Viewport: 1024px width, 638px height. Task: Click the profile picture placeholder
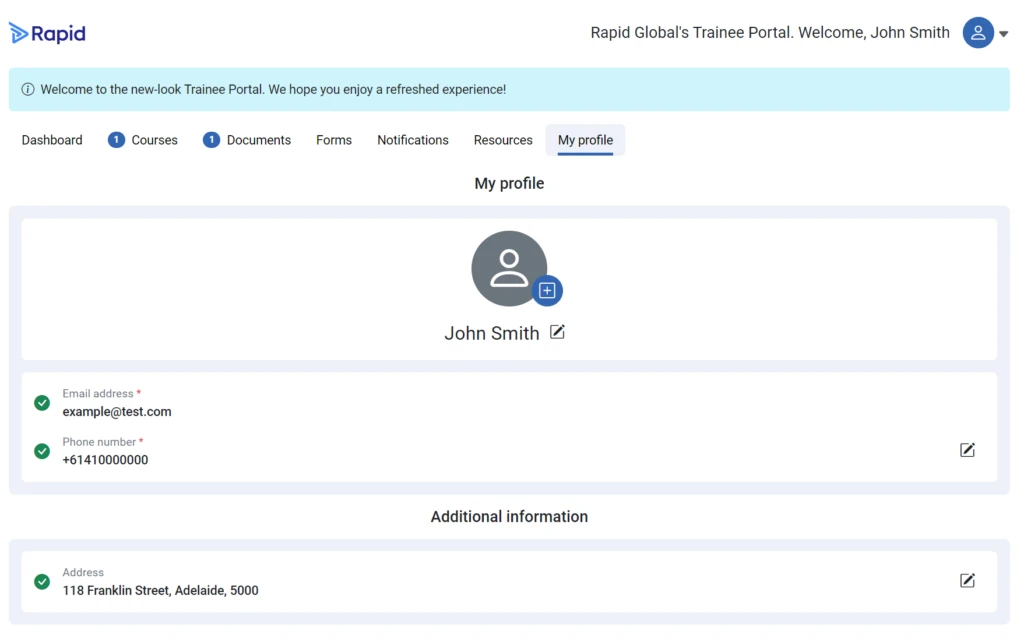tap(509, 268)
